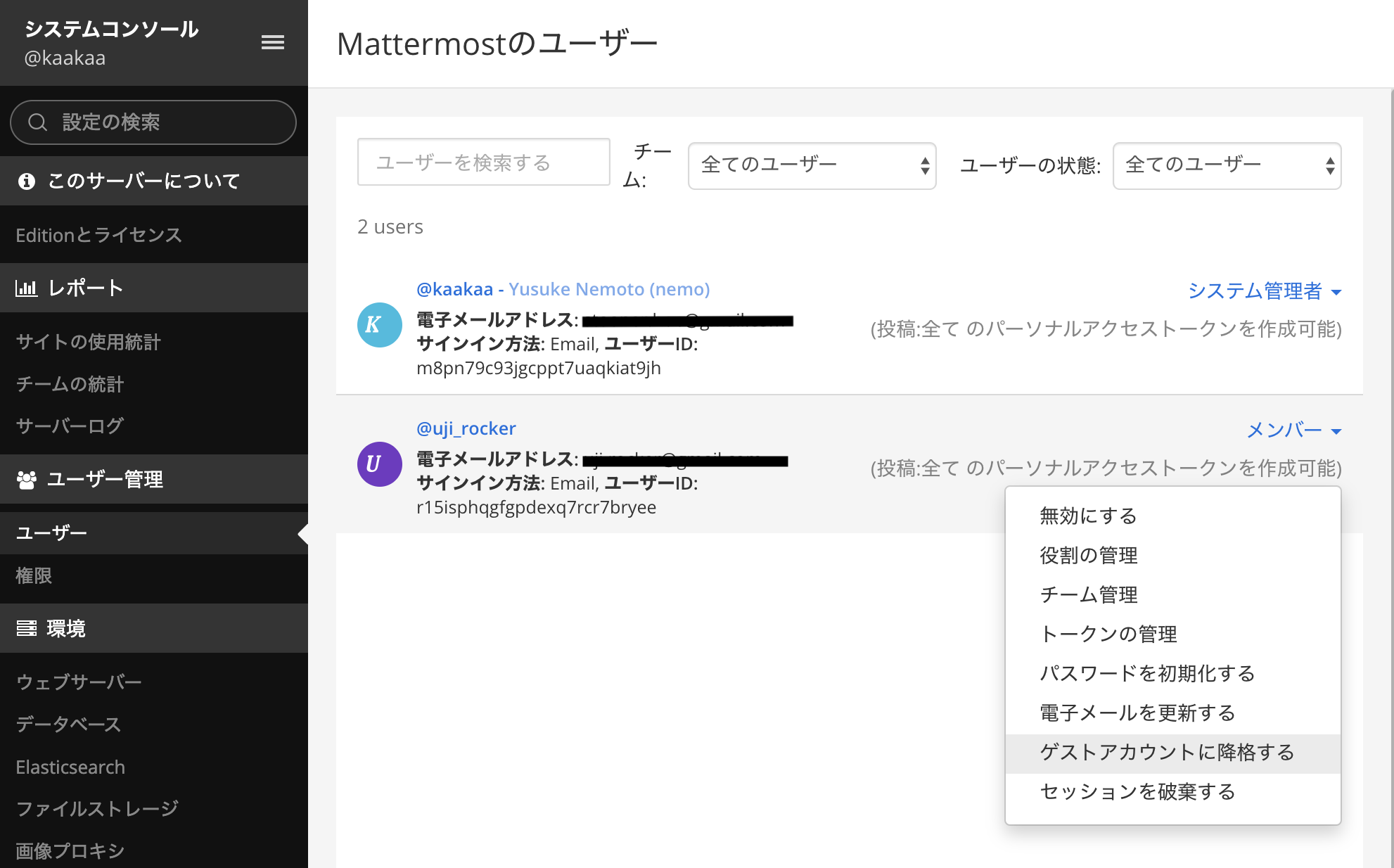
Task: Select ゲストアカウントに降格する menu entry
Action: [x=1173, y=753]
